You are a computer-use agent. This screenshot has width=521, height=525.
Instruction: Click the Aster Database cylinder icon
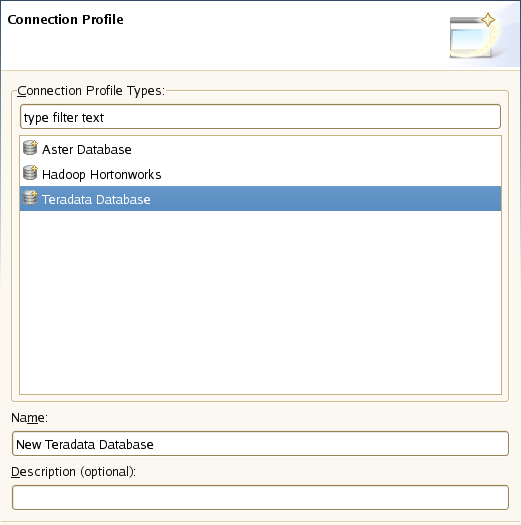pyautogui.click(x=30, y=148)
